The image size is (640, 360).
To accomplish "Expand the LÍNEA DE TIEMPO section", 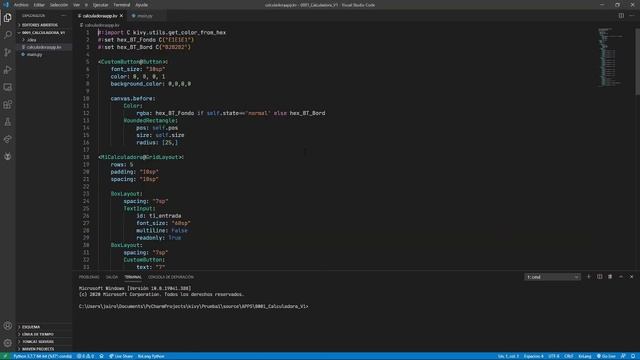I will point(38,334).
